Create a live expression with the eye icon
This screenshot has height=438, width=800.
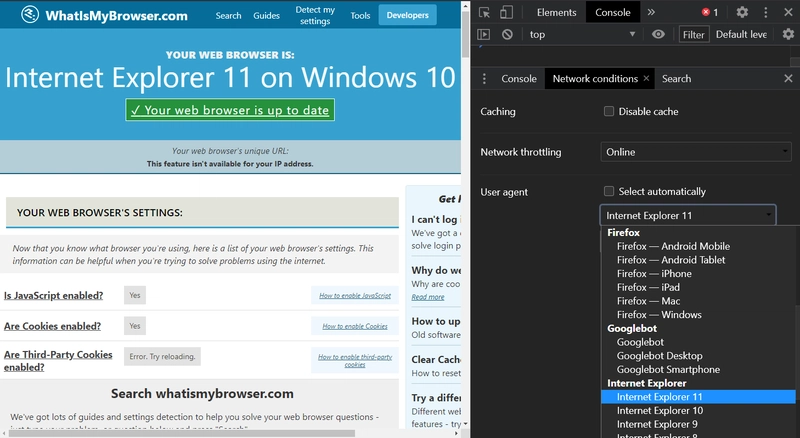tap(658, 34)
